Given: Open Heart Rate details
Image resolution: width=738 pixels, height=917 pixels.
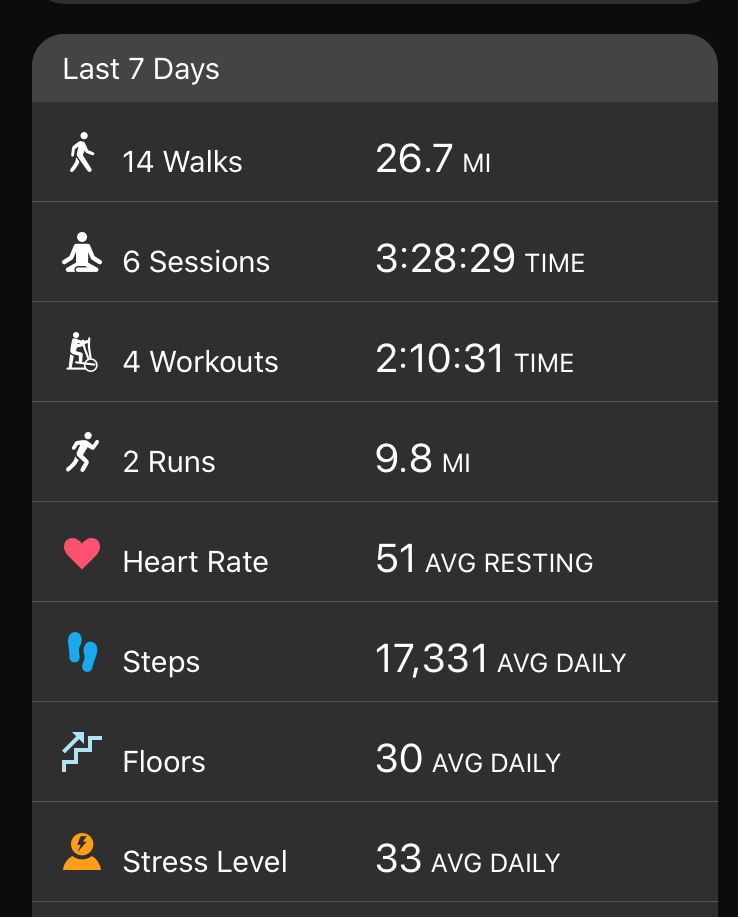Looking at the screenshot, I should click(375, 552).
